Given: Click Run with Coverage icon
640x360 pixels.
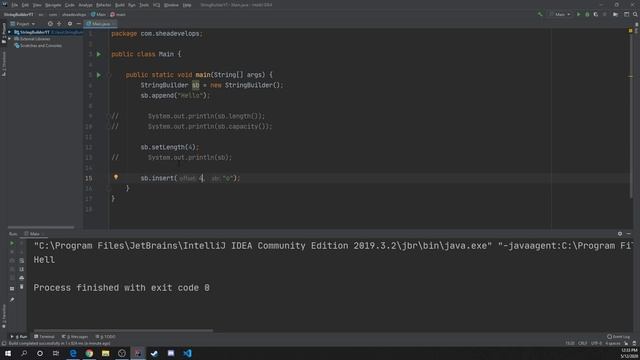Looking at the screenshot, I should point(596,14).
